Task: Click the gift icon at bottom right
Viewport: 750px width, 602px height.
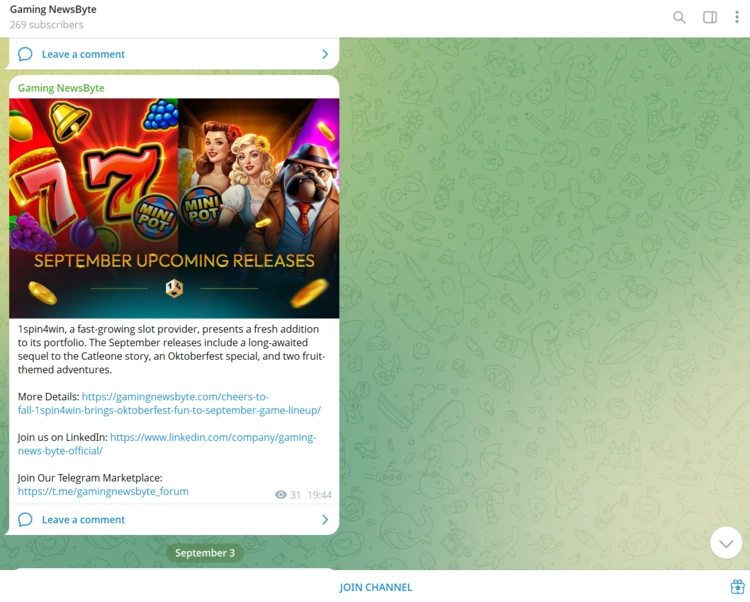Action: pyautogui.click(x=737, y=587)
